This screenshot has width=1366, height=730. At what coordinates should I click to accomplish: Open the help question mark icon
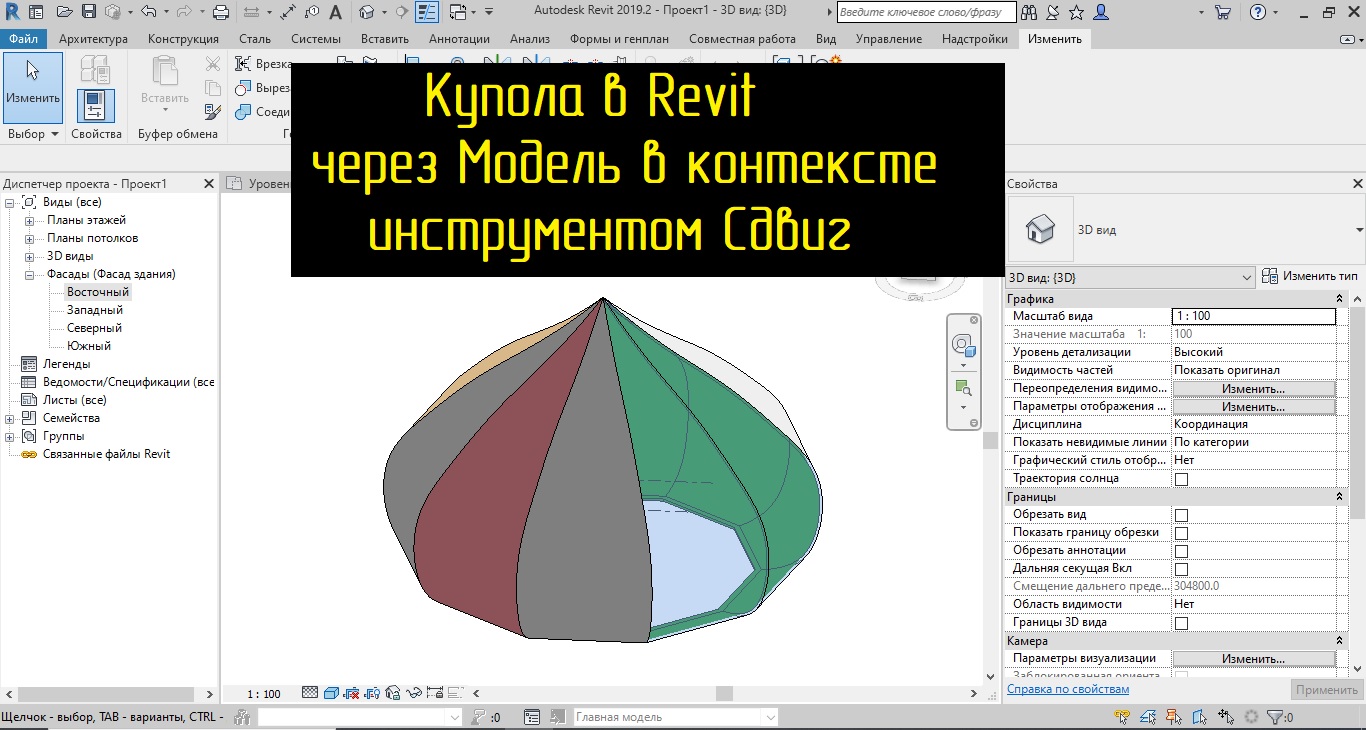point(1257,13)
